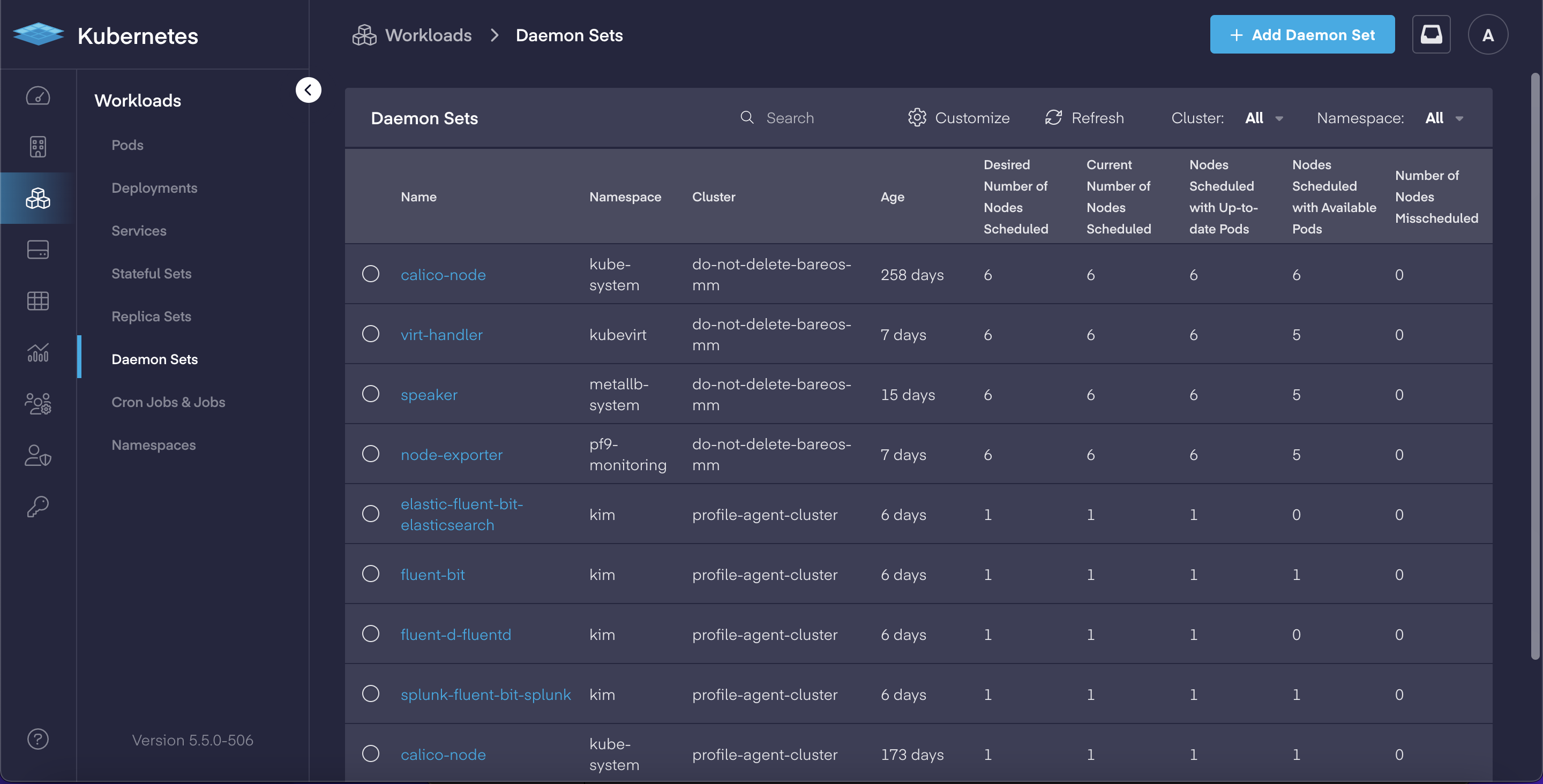This screenshot has height=784, width=1543.
Task: Go to Replica Sets in Workloads menu
Action: [x=152, y=316]
